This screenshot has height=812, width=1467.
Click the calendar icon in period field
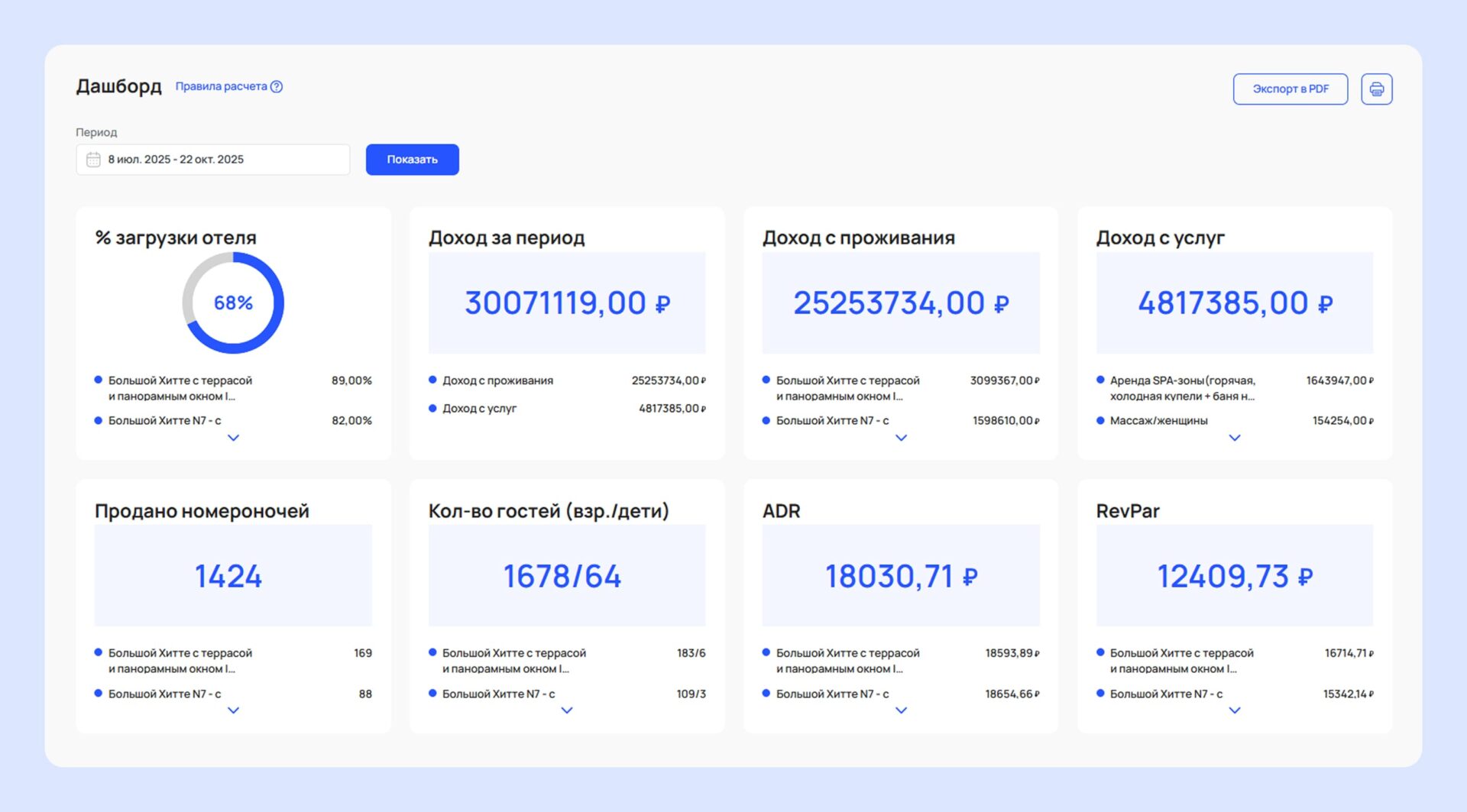[93, 160]
